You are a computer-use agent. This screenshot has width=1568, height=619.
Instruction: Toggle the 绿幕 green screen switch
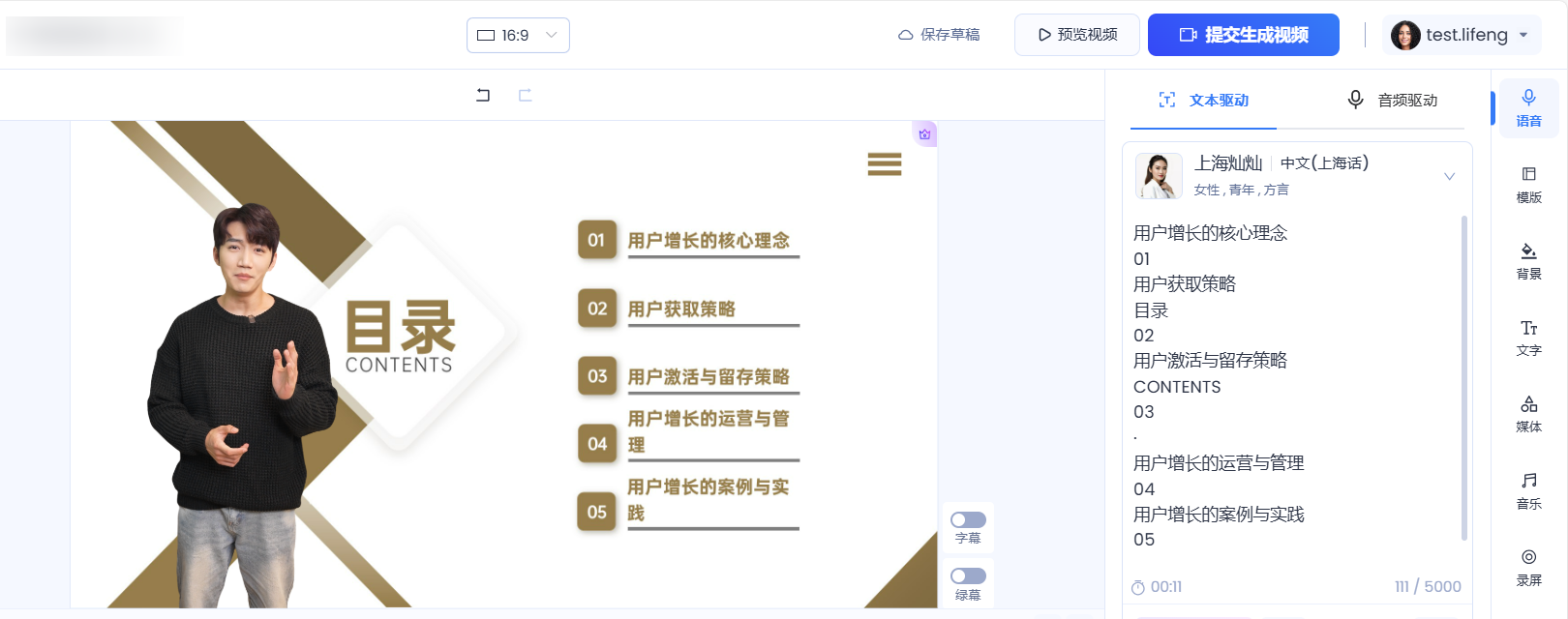[x=968, y=576]
